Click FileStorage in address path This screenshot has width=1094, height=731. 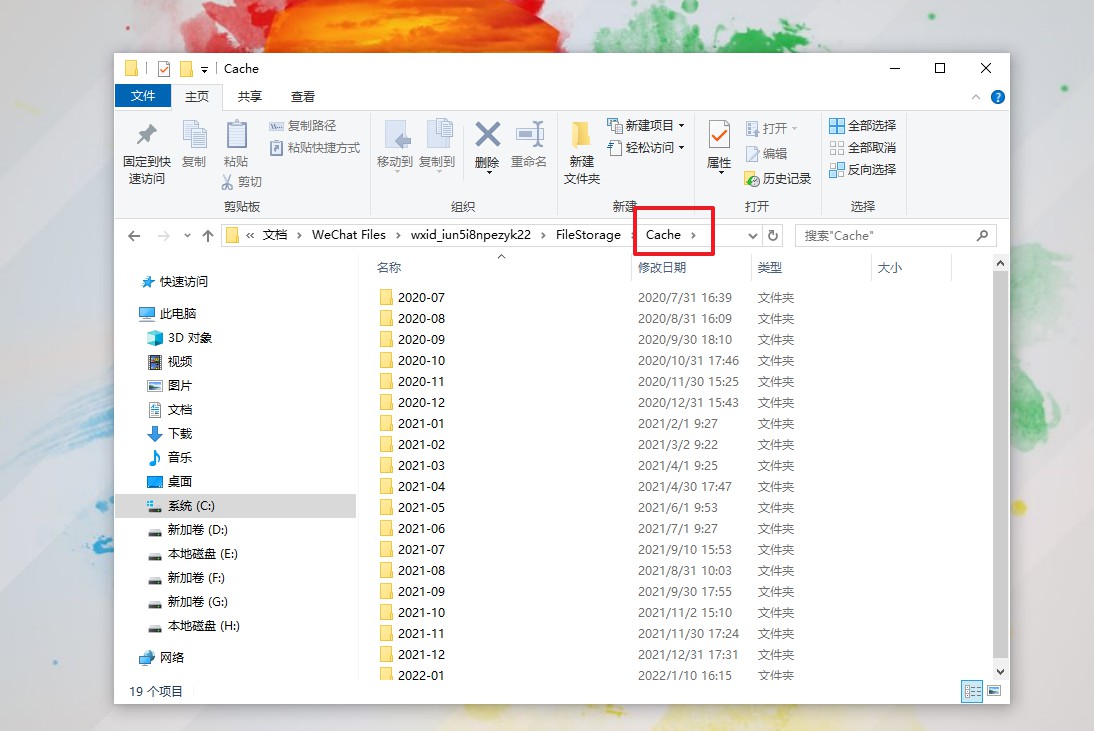click(x=588, y=235)
